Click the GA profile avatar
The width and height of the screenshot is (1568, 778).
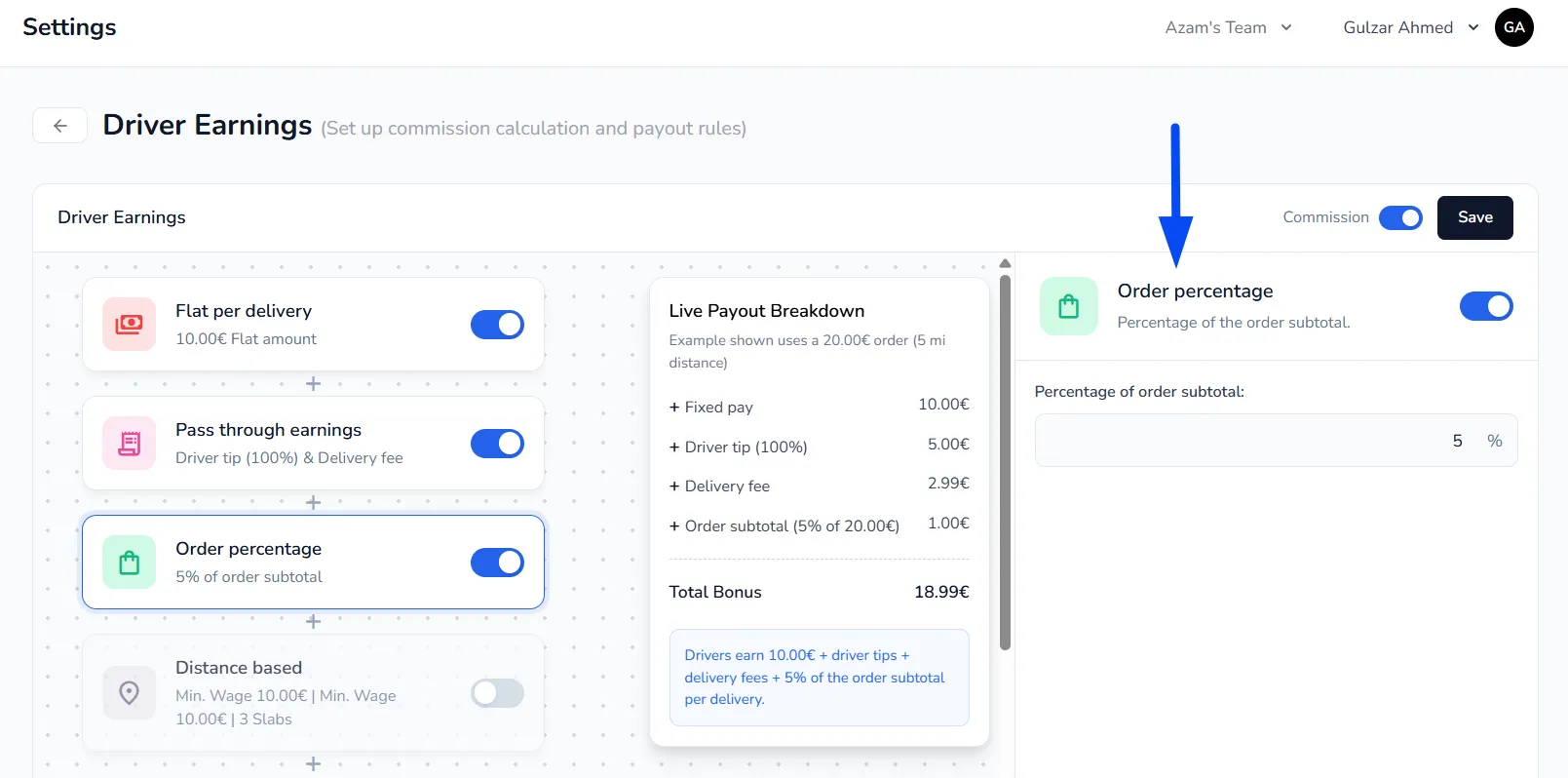[1514, 27]
